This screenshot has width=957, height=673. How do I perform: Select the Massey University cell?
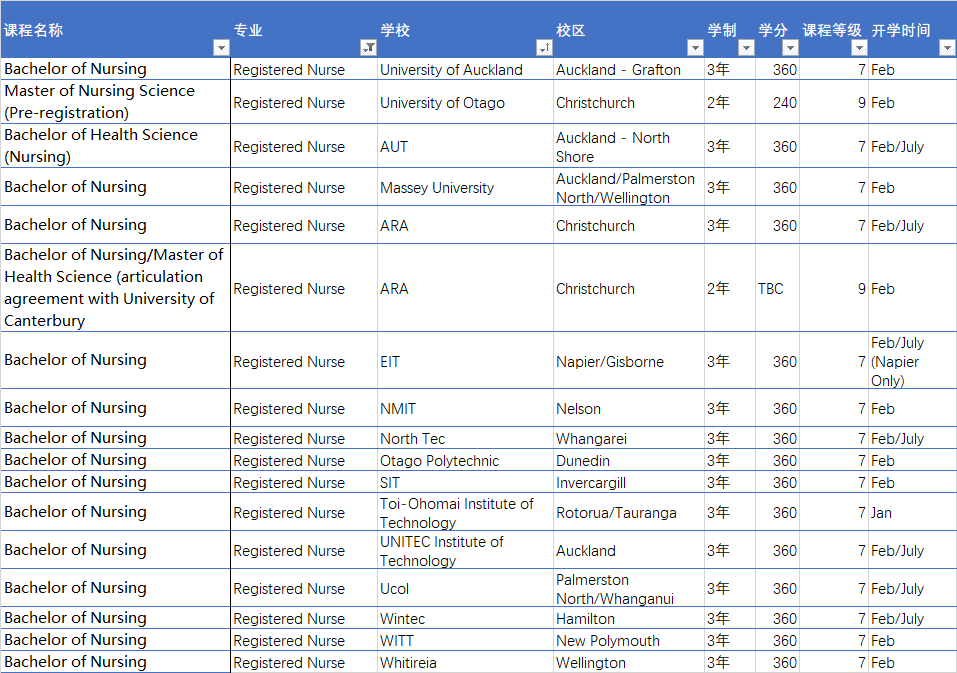point(465,187)
